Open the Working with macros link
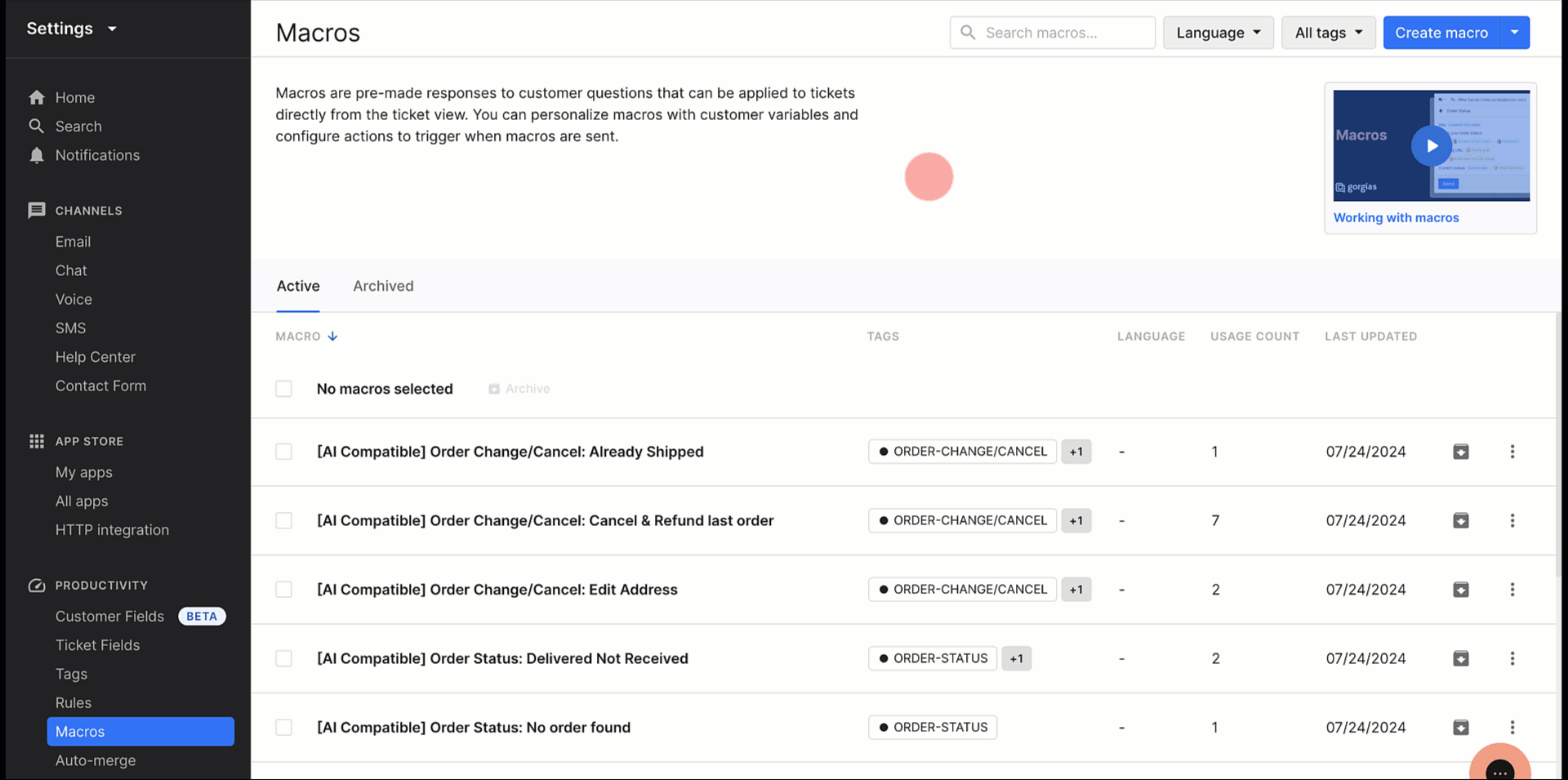The image size is (1568, 780). coord(1396,217)
